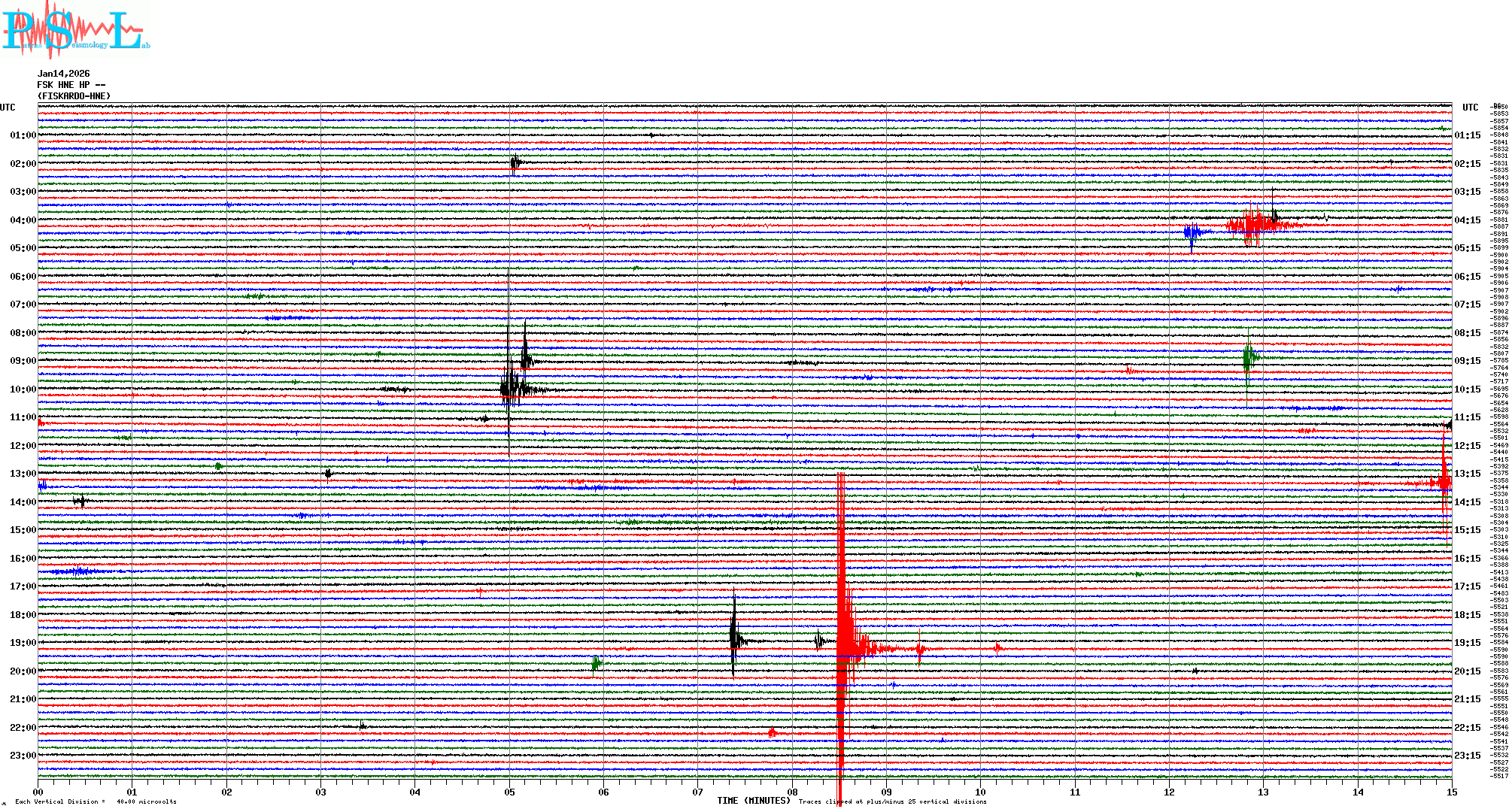Click the PSL Seismology Lab logo
The width and height of the screenshot is (1512, 812).
[x=75, y=30]
